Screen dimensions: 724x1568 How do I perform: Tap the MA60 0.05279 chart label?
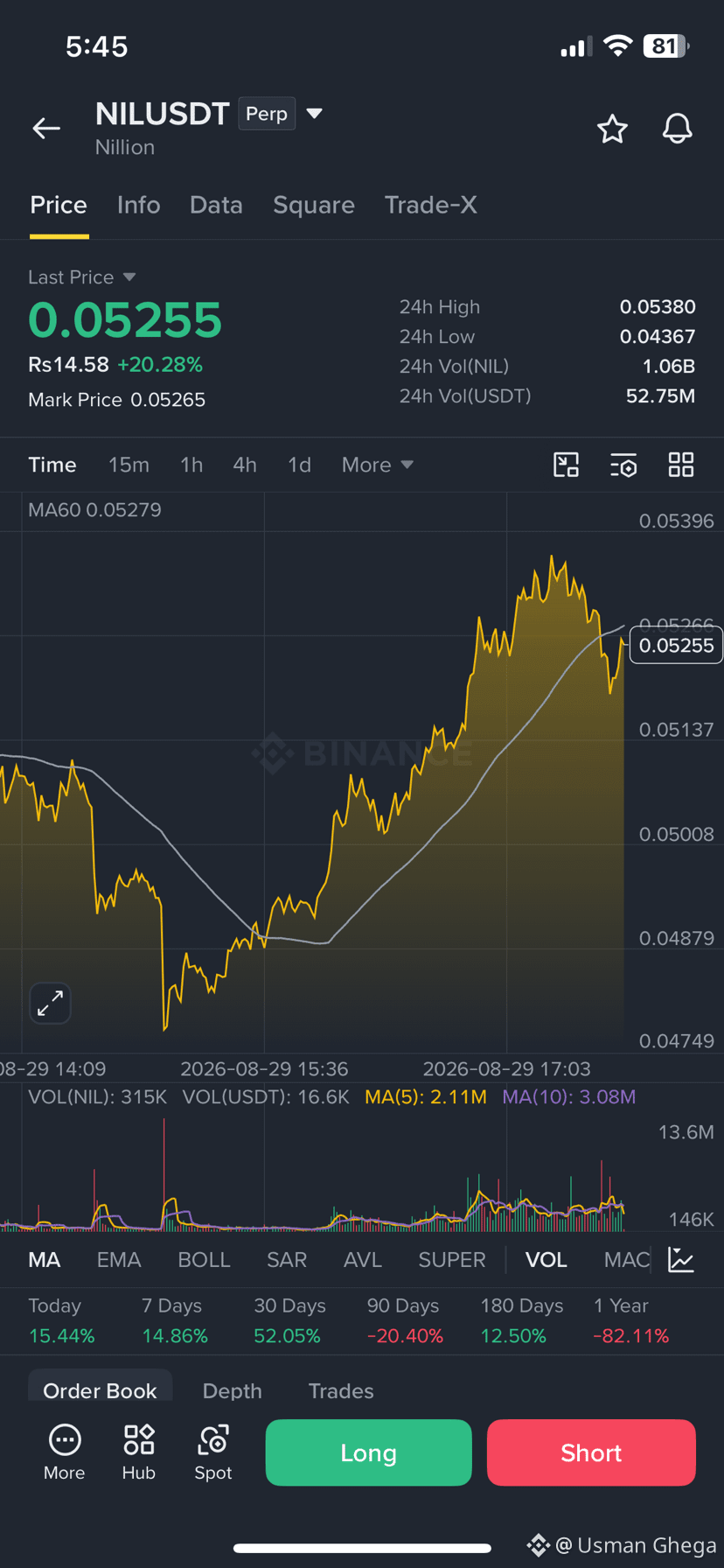point(94,510)
